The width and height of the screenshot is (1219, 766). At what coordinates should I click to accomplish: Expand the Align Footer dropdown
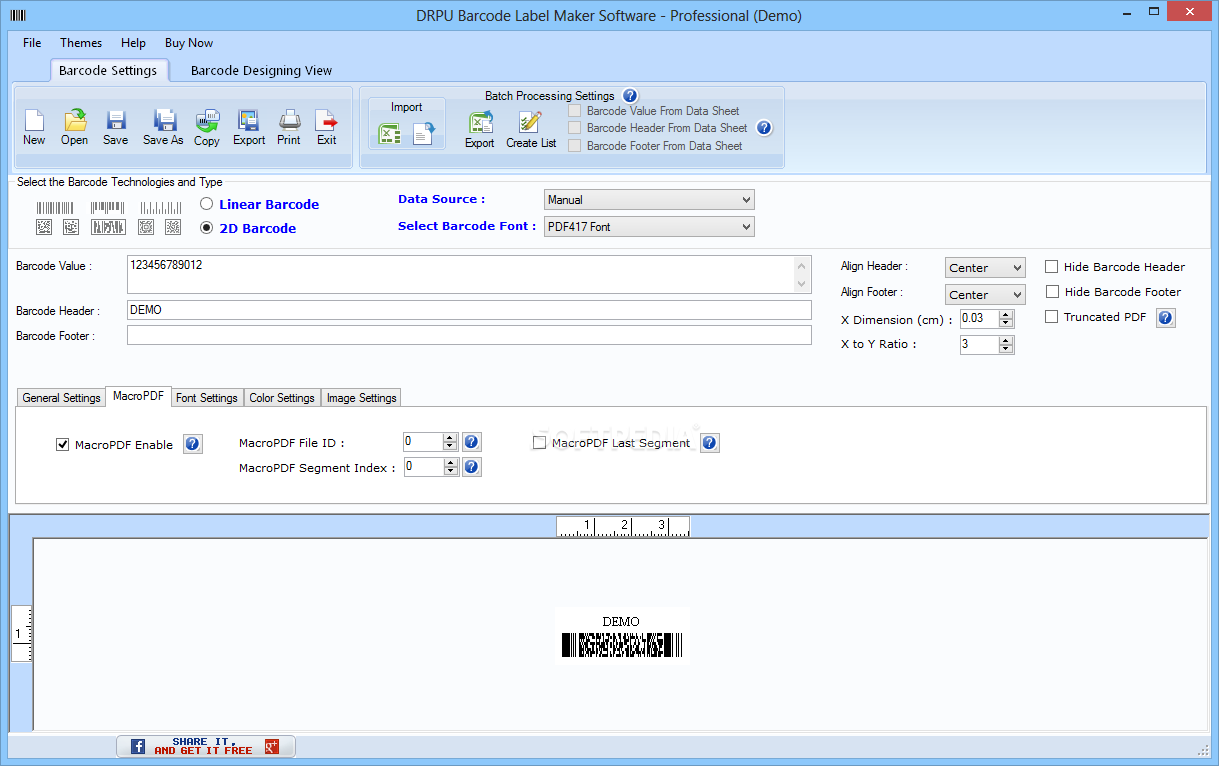(985, 295)
